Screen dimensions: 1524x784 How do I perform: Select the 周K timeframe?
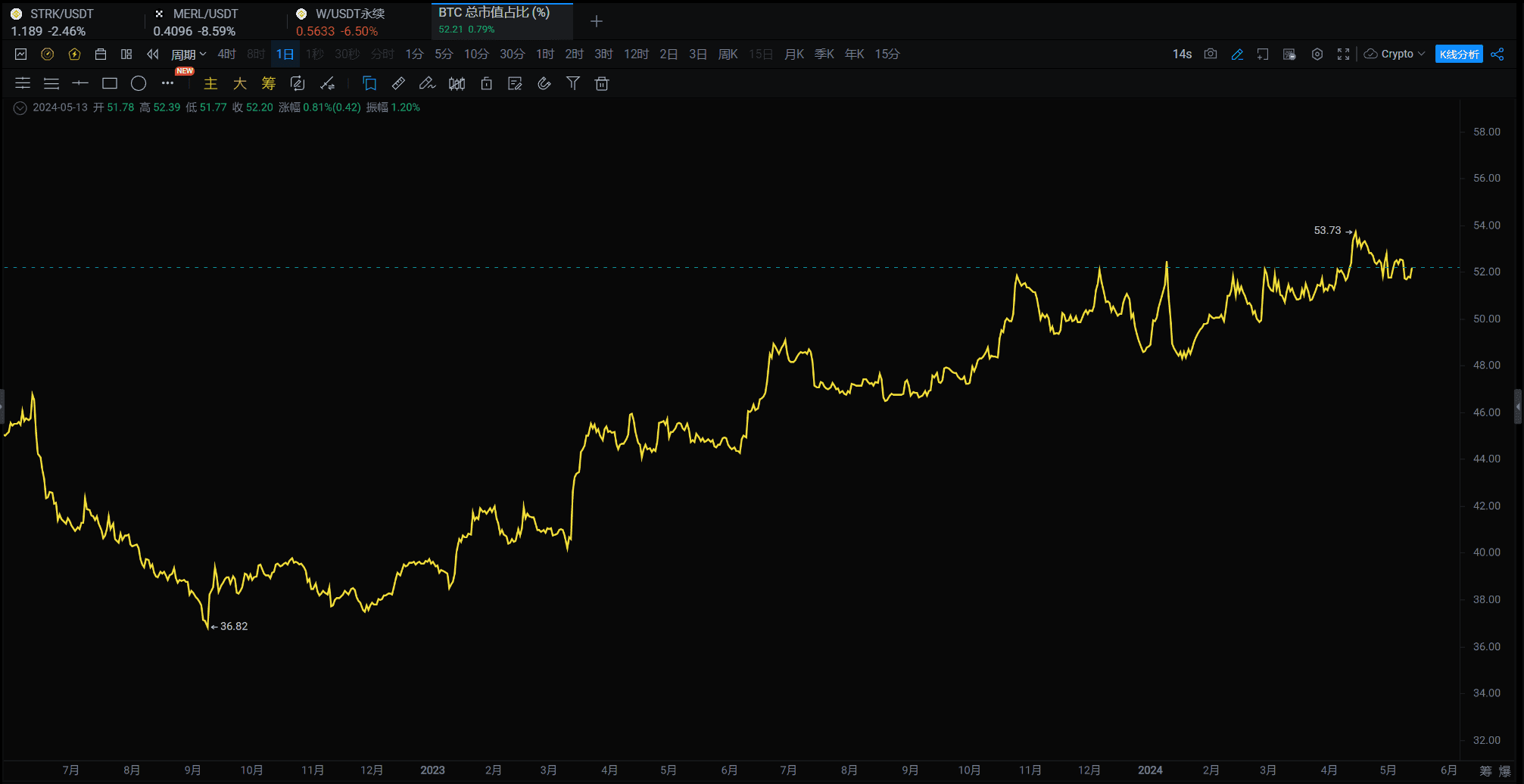[728, 54]
